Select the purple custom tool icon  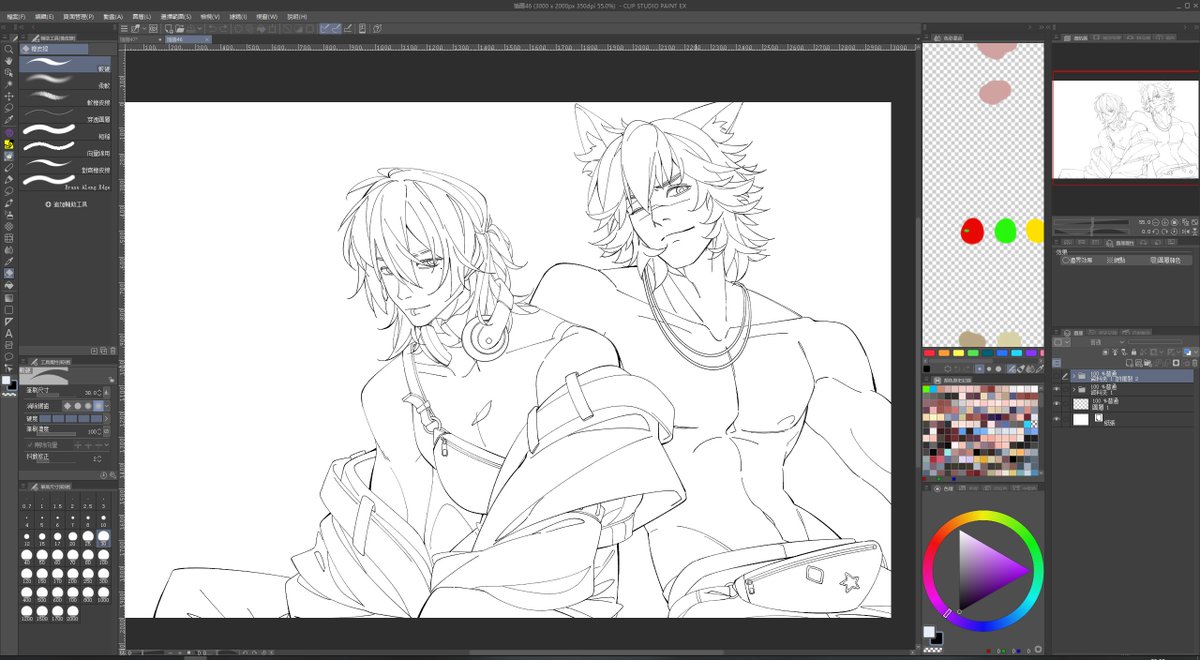pyautogui.click(x=9, y=132)
